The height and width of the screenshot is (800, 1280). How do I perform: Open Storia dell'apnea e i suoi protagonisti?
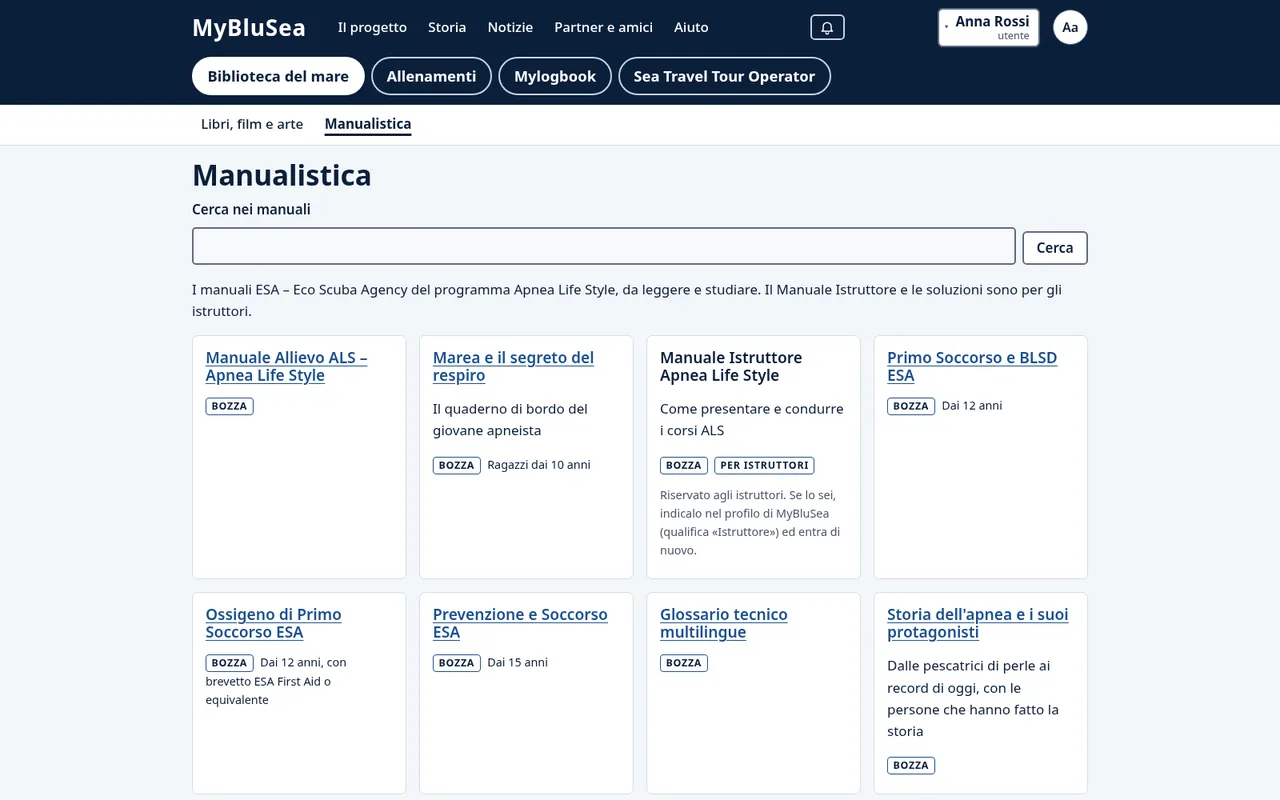pos(977,623)
